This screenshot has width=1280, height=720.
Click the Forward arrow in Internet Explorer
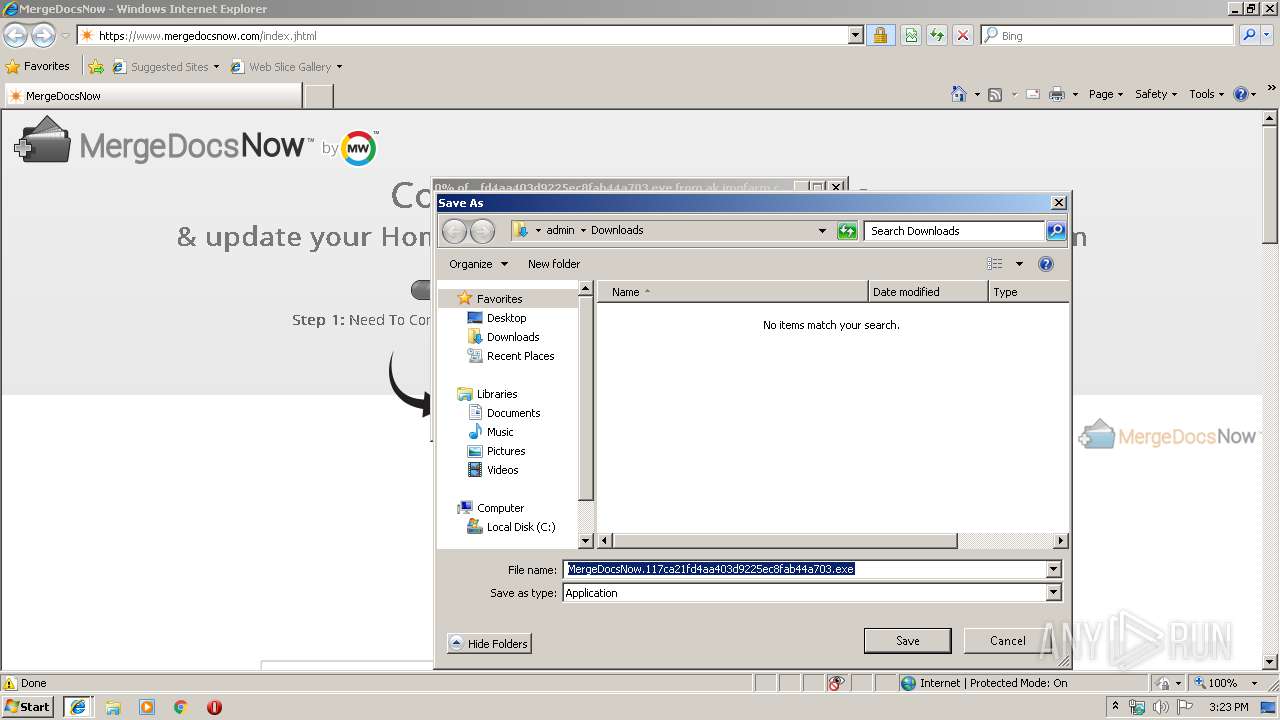tap(43, 36)
